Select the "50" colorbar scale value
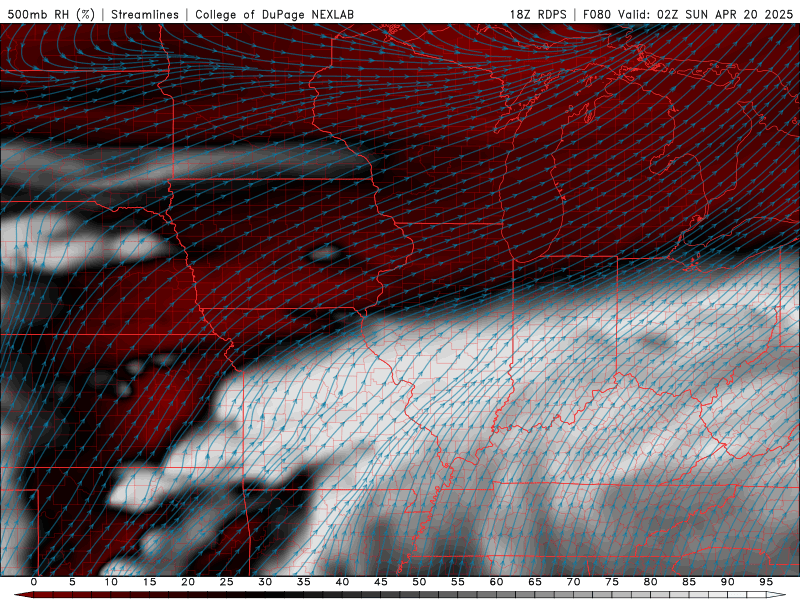 [x=419, y=582]
